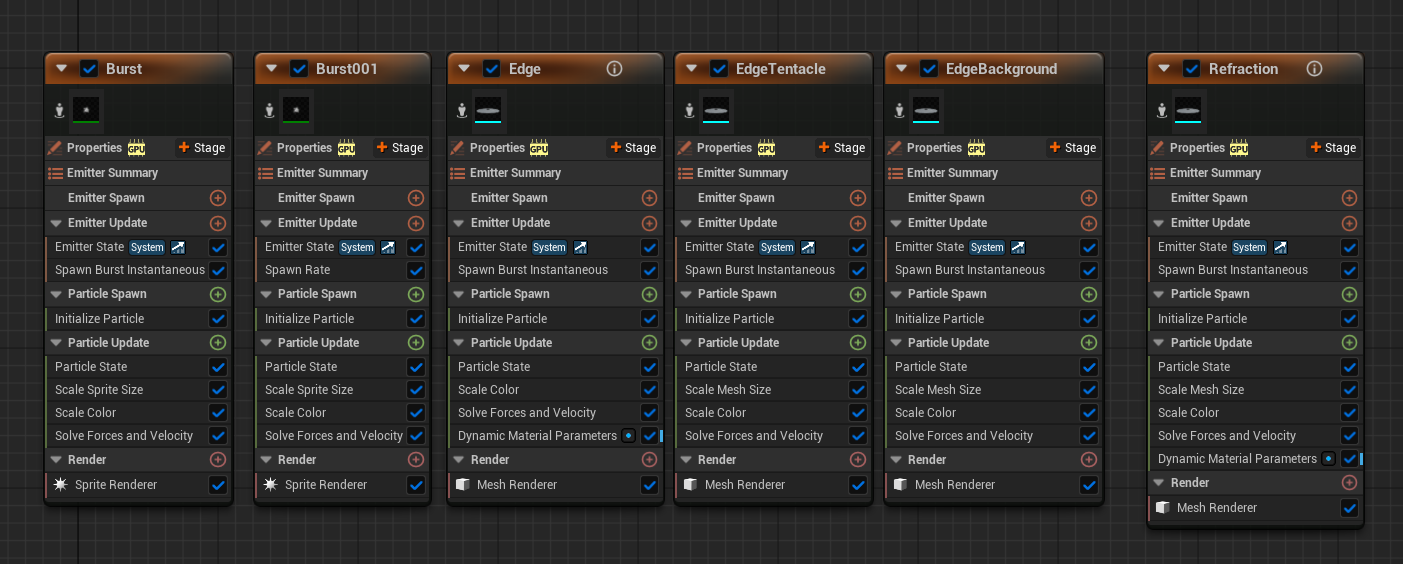
Task: Add a renderer to the Refraction emitter
Action: coord(1349,483)
